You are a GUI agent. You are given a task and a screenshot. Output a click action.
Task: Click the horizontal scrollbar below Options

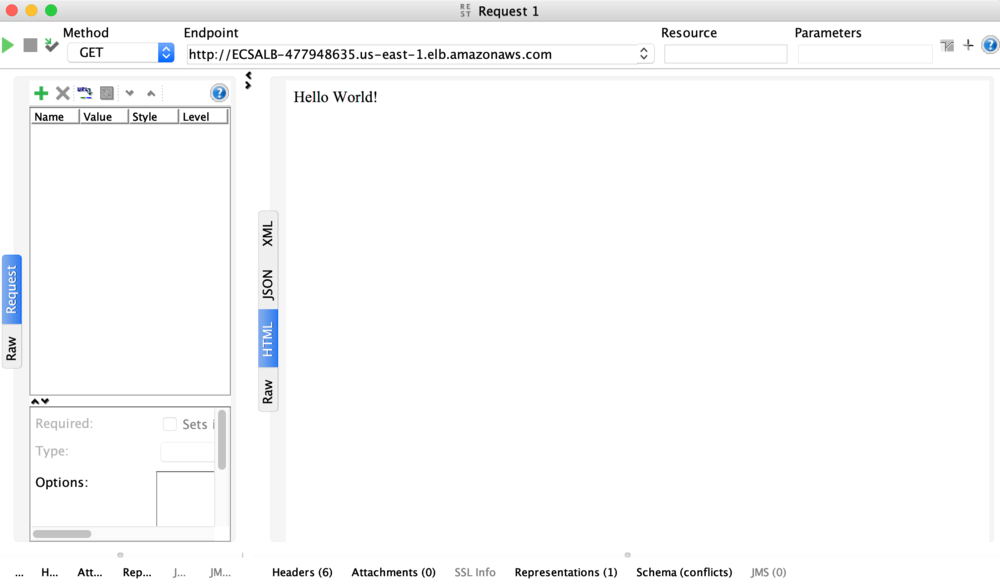tap(62, 534)
